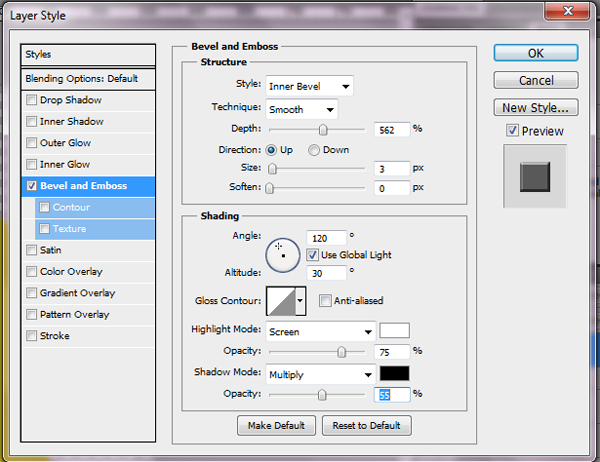Click the black shadow color swatch
600x462 pixels.
[395, 374]
